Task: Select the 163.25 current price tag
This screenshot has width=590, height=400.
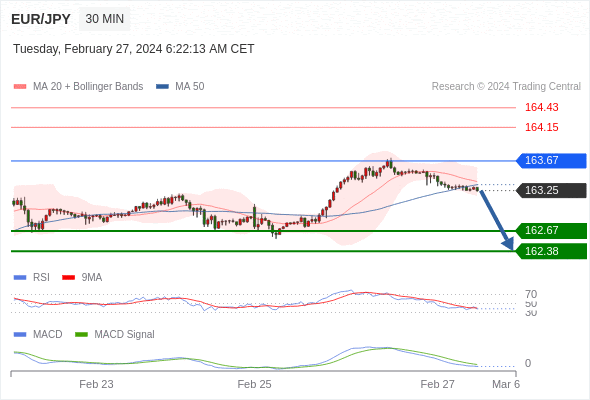Action: point(551,190)
